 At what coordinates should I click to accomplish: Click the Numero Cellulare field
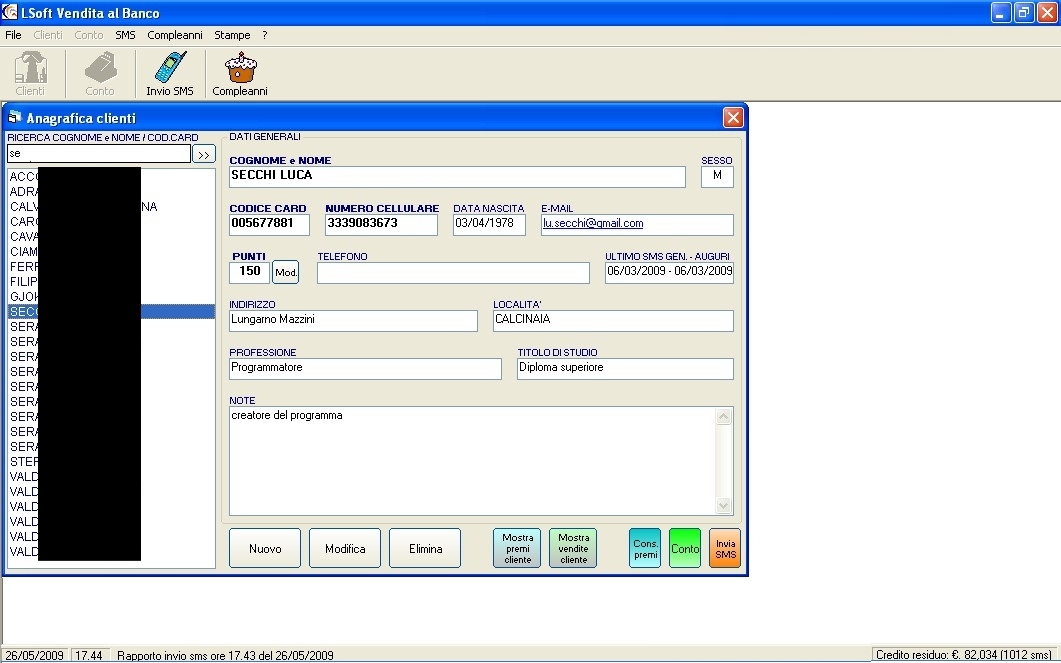(x=382, y=225)
